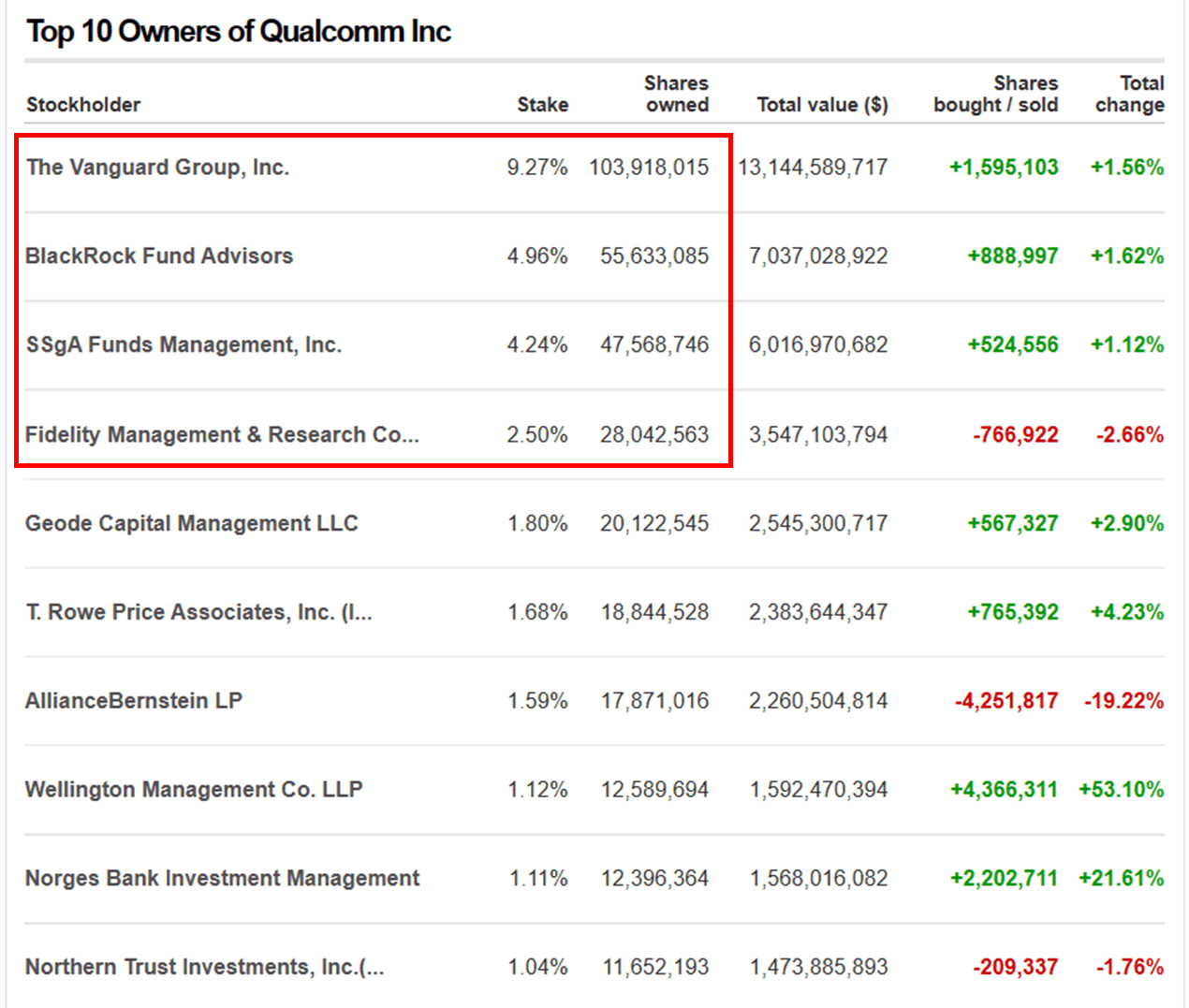Select total change -19.22%
The width and height of the screenshot is (1189, 1008).
click(x=1124, y=701)
